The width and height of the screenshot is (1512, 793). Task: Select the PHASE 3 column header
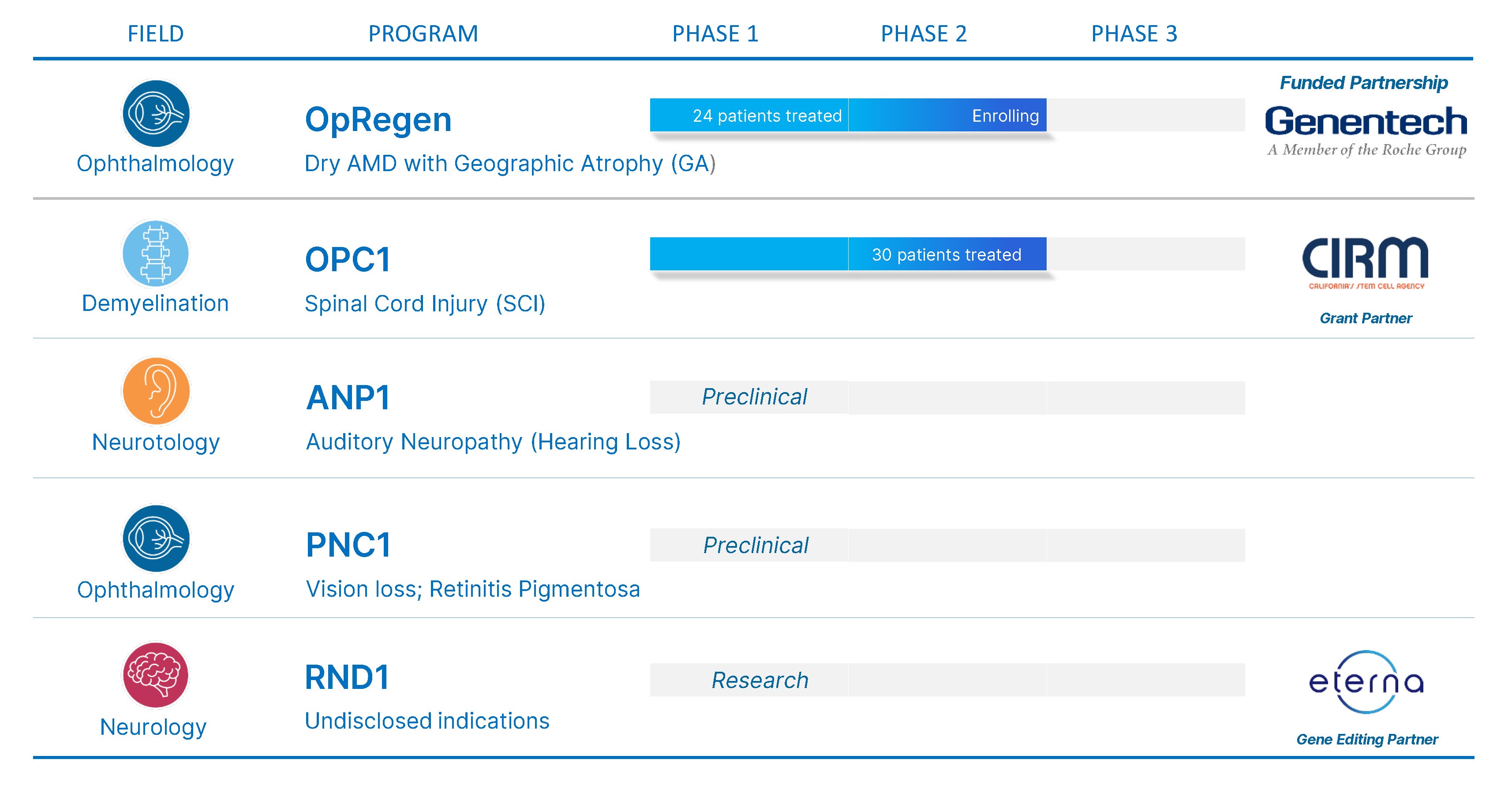pyautogui.click(x=1134, y=34)
